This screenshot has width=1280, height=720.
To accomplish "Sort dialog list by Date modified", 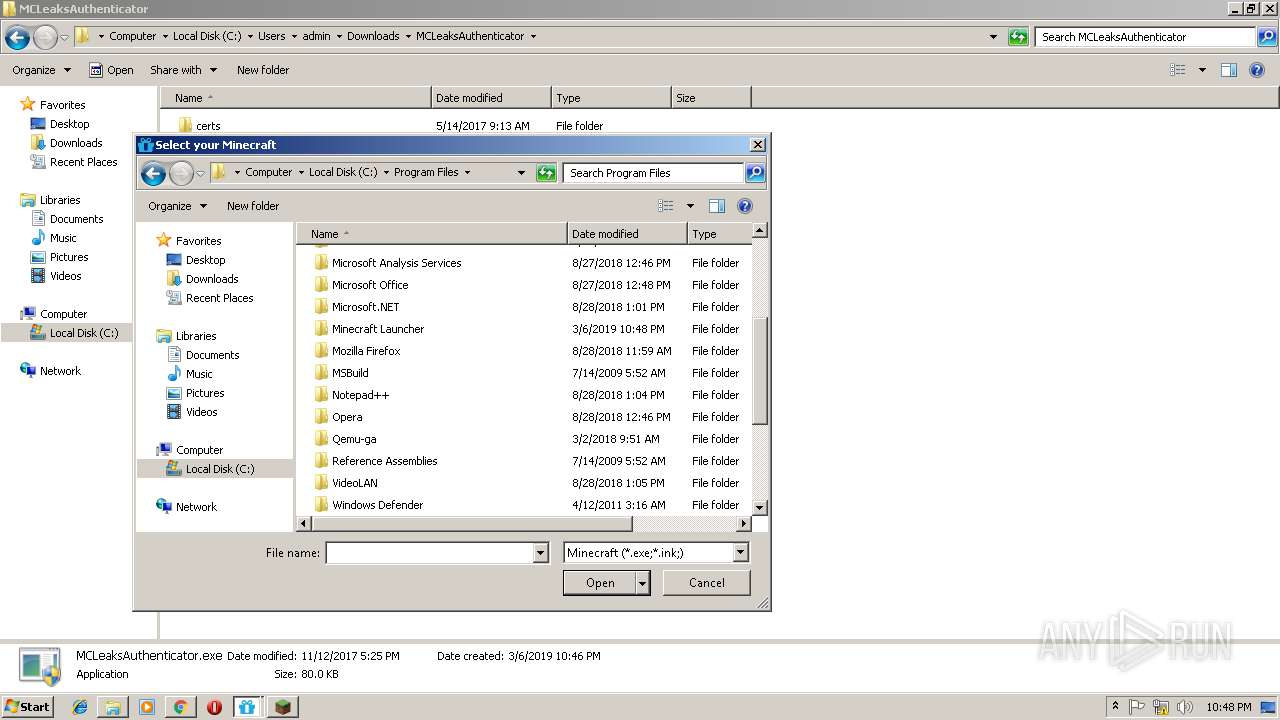I will point(627,234).
